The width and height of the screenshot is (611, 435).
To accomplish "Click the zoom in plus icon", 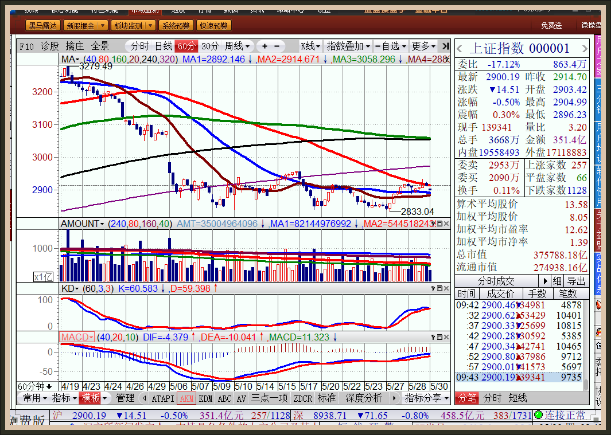I will coord(265,46).
